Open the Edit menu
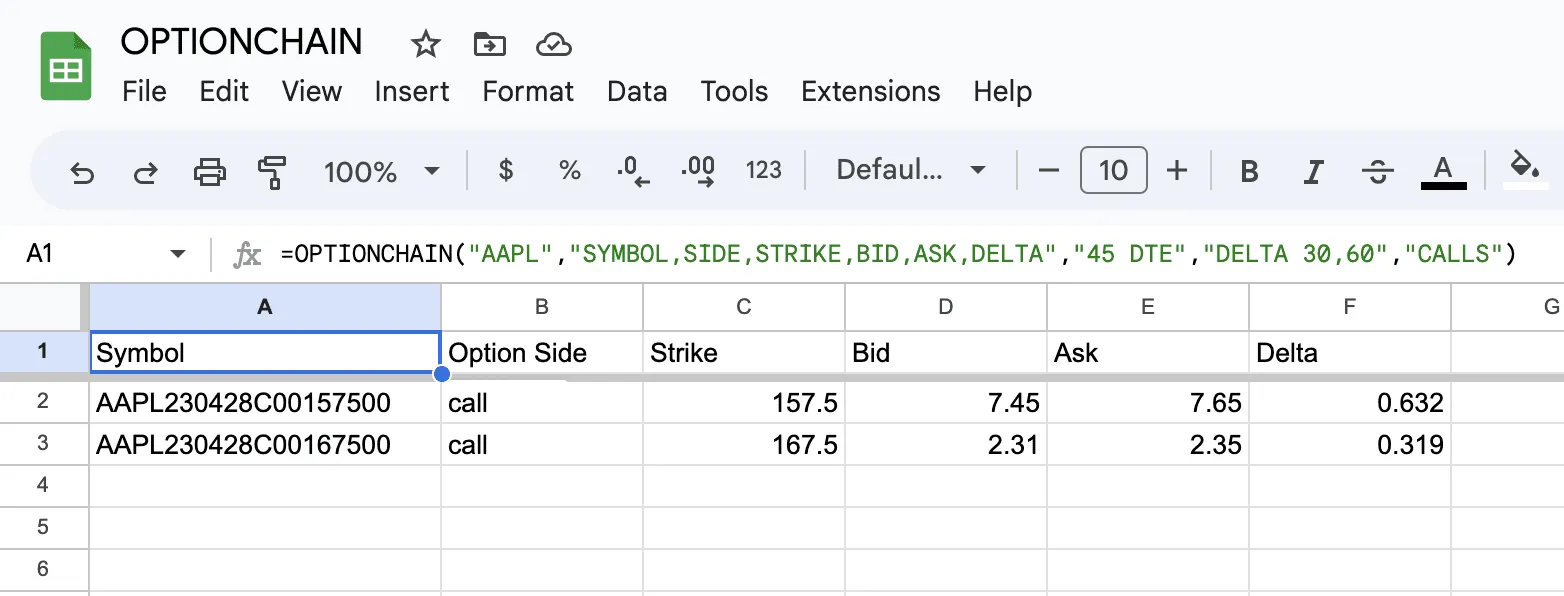 pos(224,92)
